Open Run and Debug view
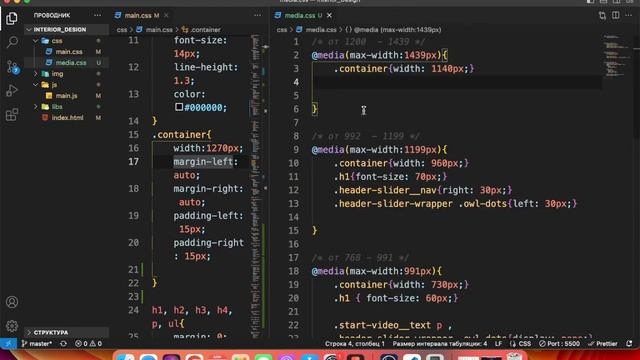This screenshot has height=360, width=640. (x=12, y=90)
